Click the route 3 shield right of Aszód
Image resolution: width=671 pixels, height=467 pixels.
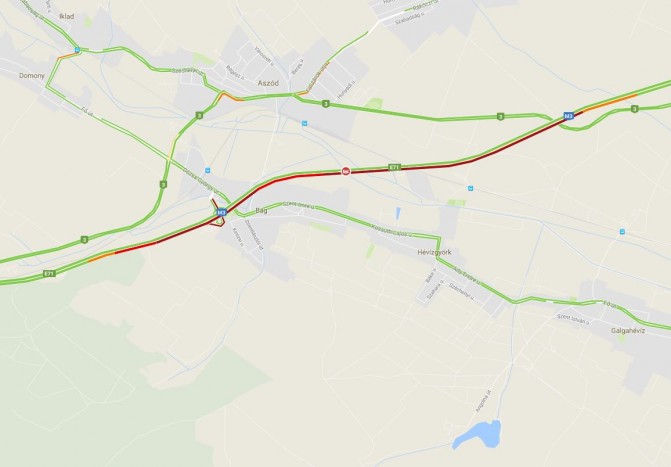[326, 104]
